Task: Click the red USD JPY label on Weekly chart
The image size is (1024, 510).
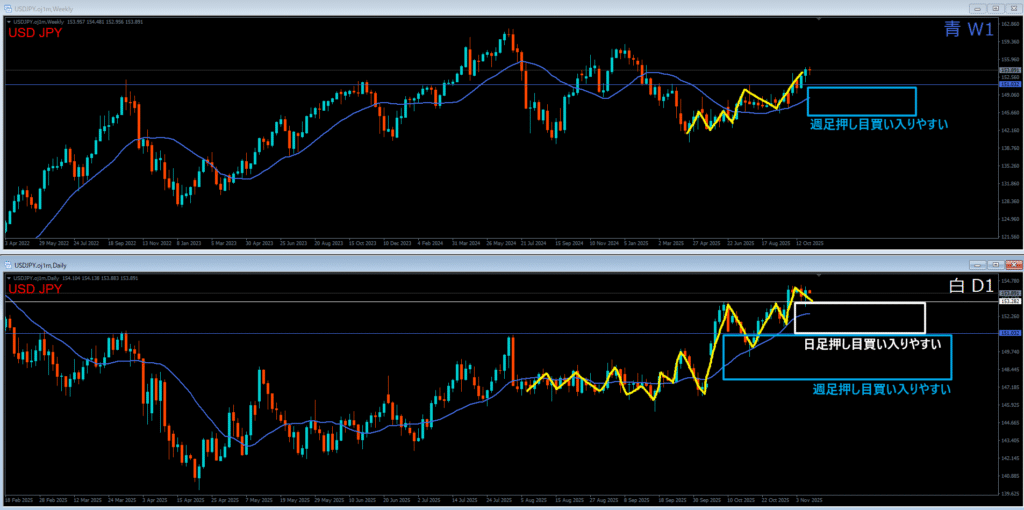Action: [35, 32]
